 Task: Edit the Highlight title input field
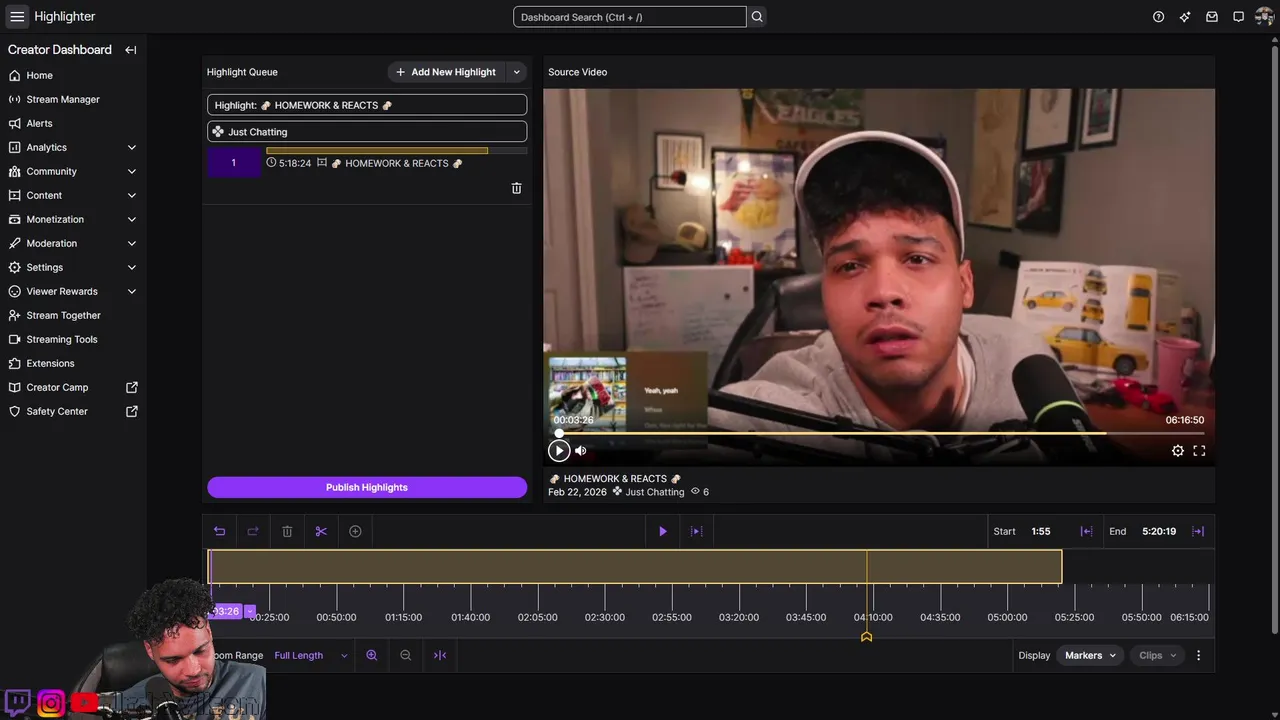pos(367,105)
